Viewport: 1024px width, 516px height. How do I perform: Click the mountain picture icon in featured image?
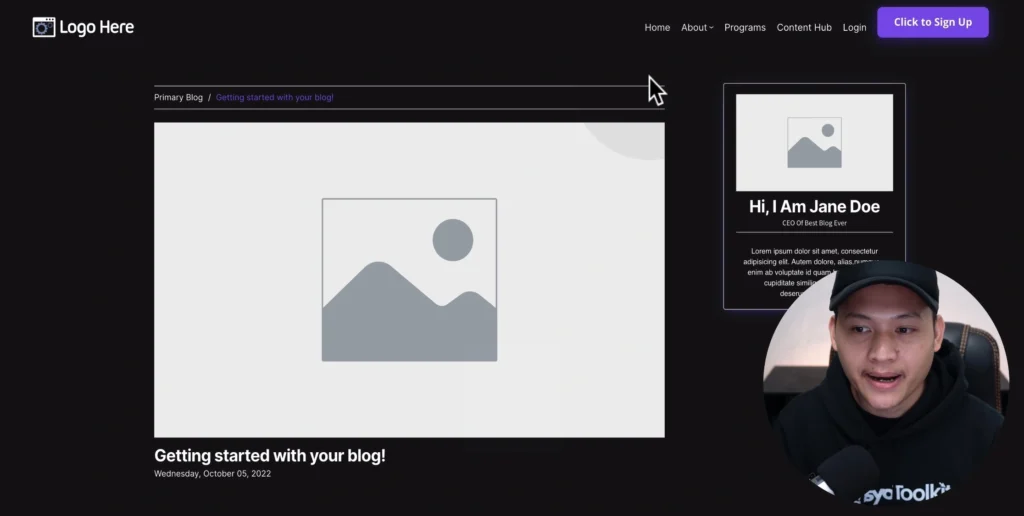click(409, 280)
